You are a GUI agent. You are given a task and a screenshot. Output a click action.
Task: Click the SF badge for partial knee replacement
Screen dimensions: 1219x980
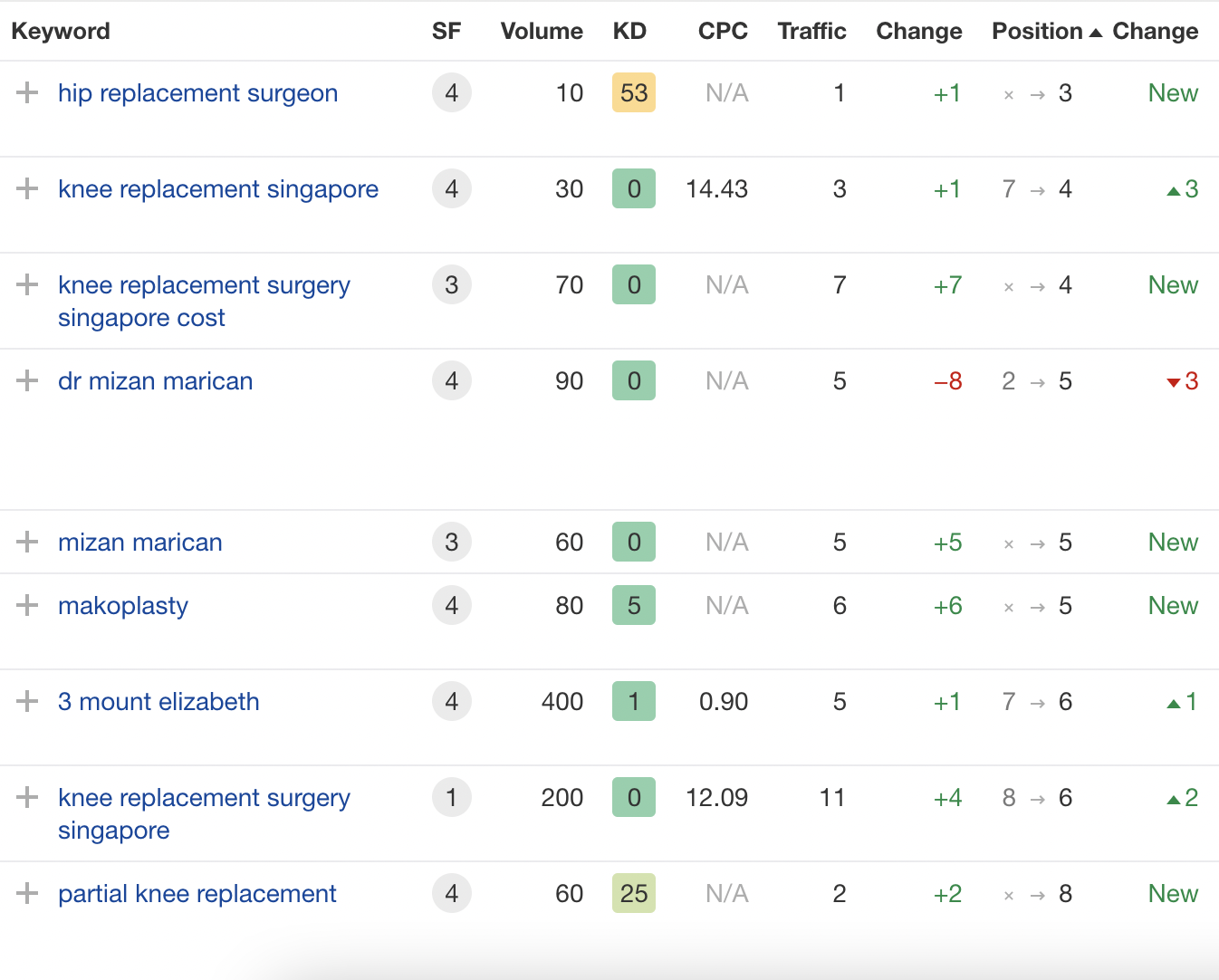[x=451, y=893]
